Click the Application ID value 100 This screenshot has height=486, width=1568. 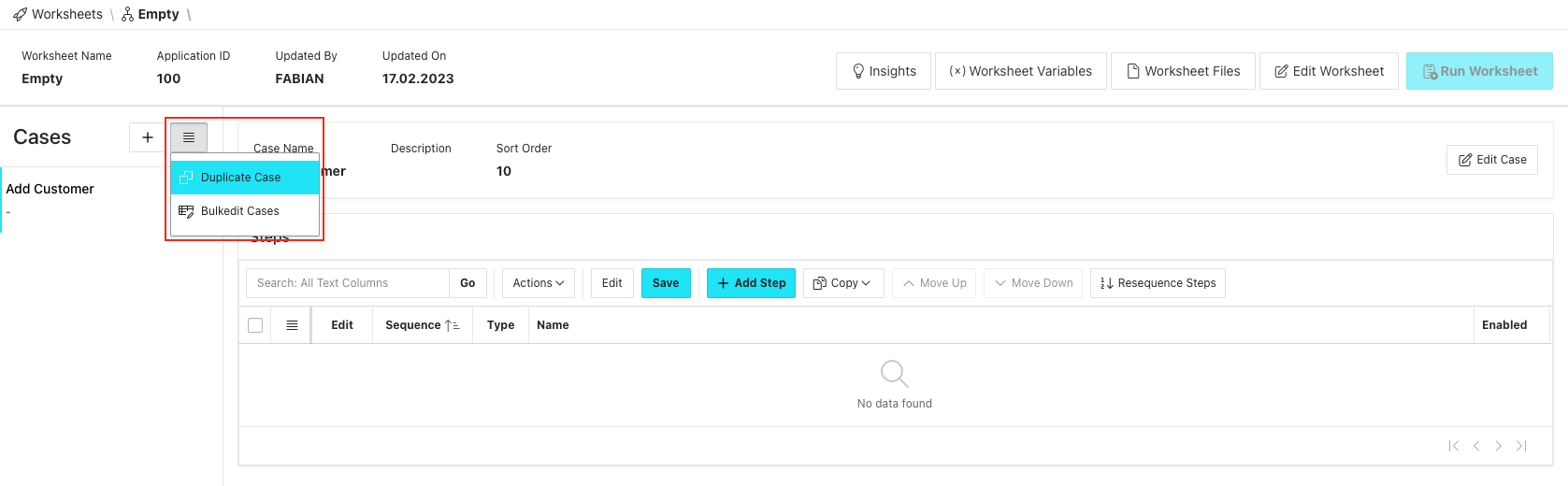168,79
